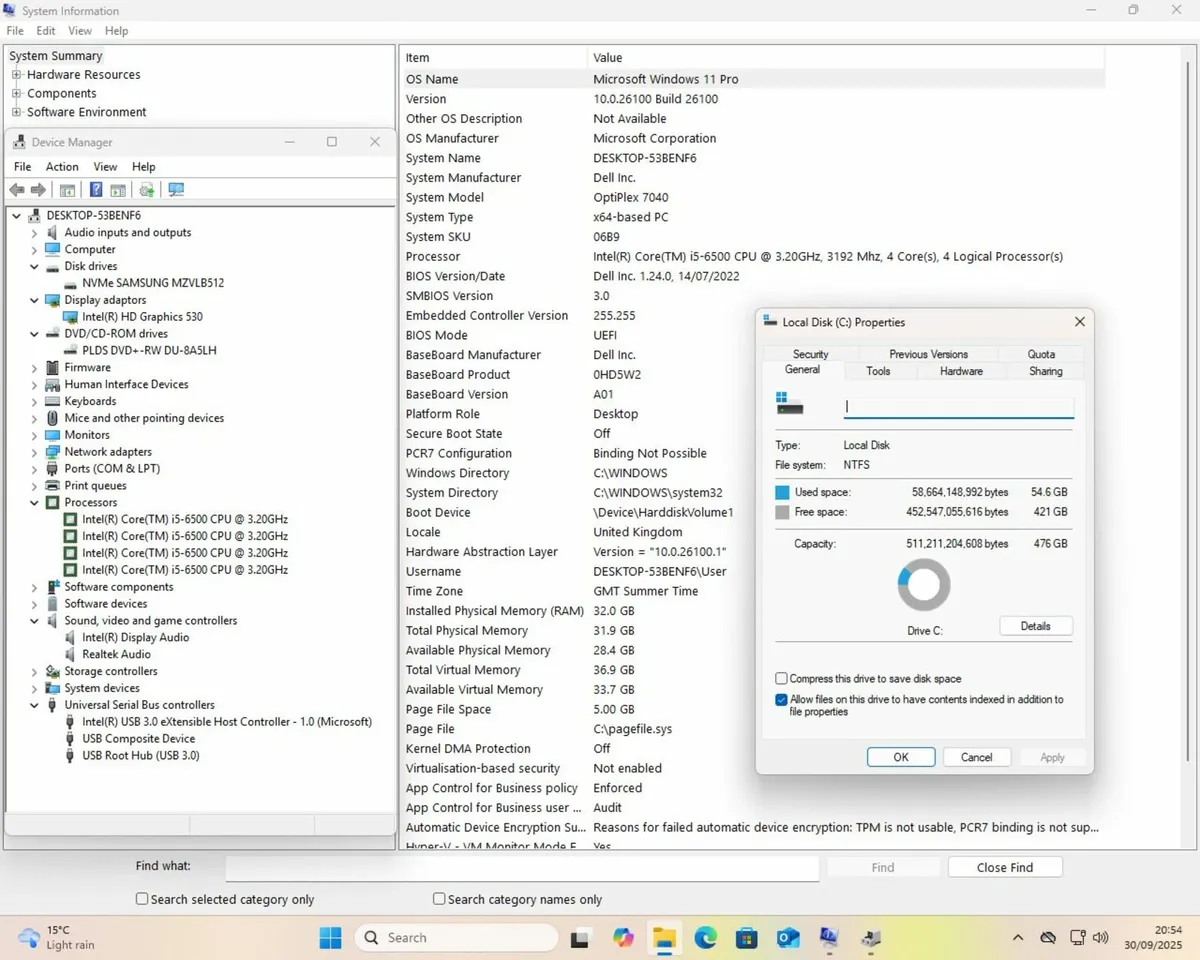Open Microsoft Edge from the taskbar
This screenshot has width=1200, height=960.
(x=706, y=938)
